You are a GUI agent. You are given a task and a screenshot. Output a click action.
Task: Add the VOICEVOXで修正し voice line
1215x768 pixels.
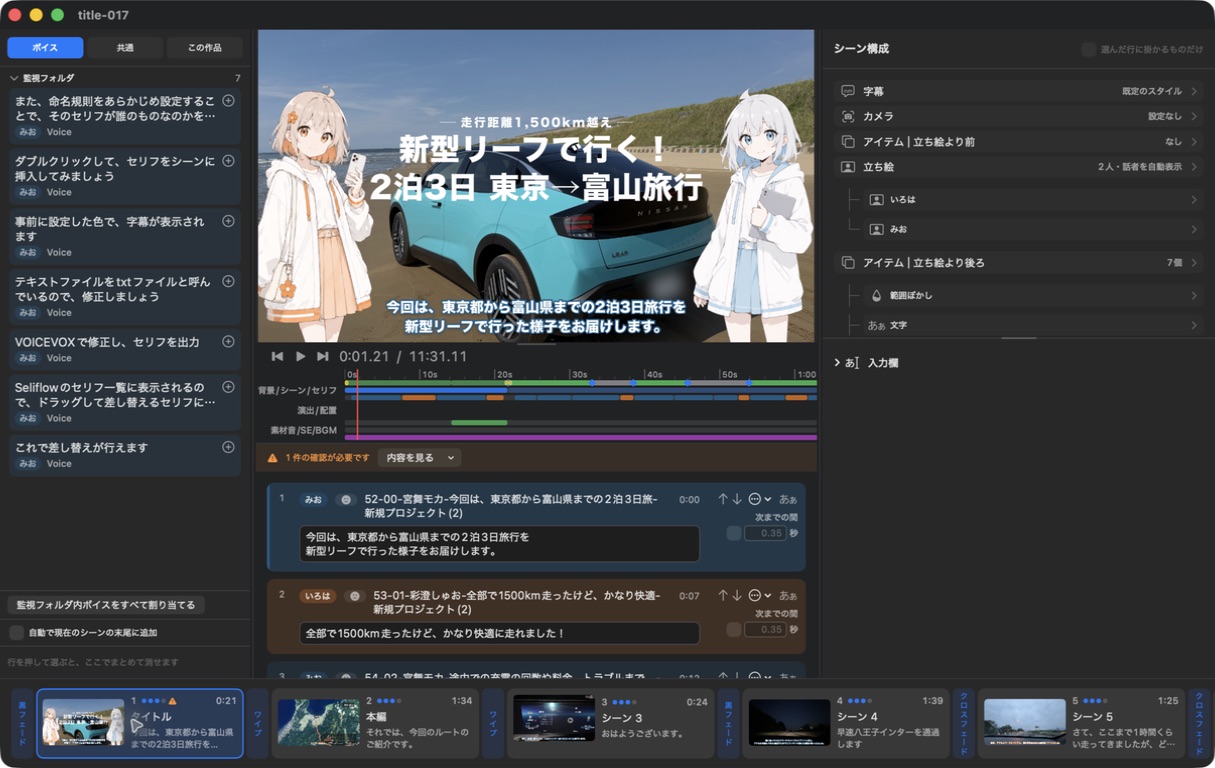228,342
